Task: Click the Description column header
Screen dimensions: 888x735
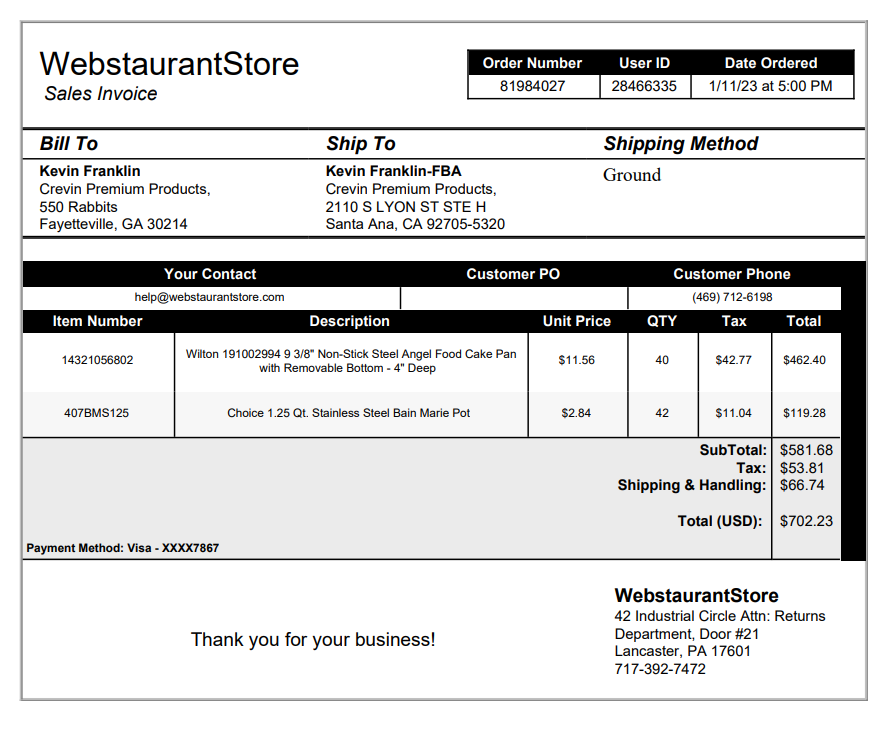Action: tap(349, 321)
